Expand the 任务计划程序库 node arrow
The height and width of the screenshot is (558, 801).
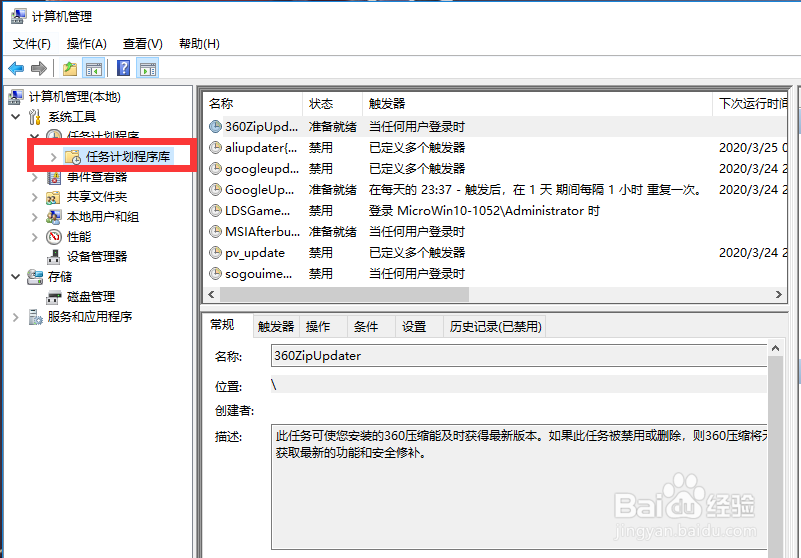click(x=53, y=157)
